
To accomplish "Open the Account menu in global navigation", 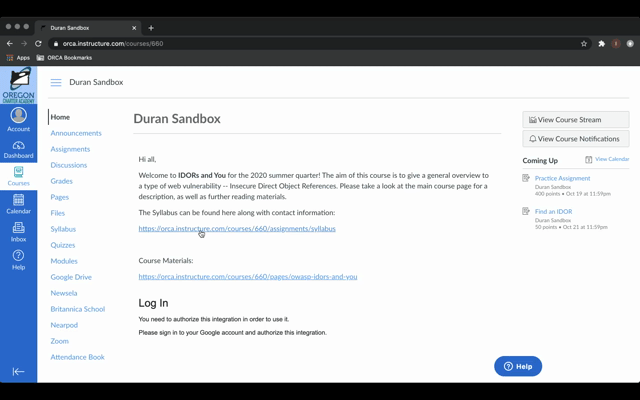I will click(x=18, y=120).
